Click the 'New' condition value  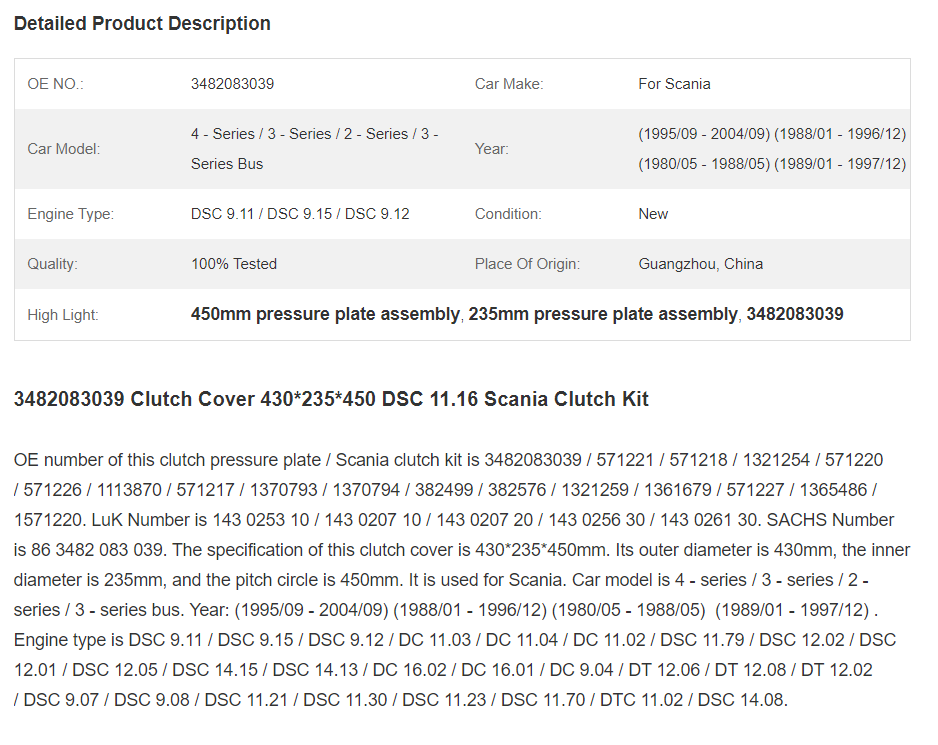point(653,214)
